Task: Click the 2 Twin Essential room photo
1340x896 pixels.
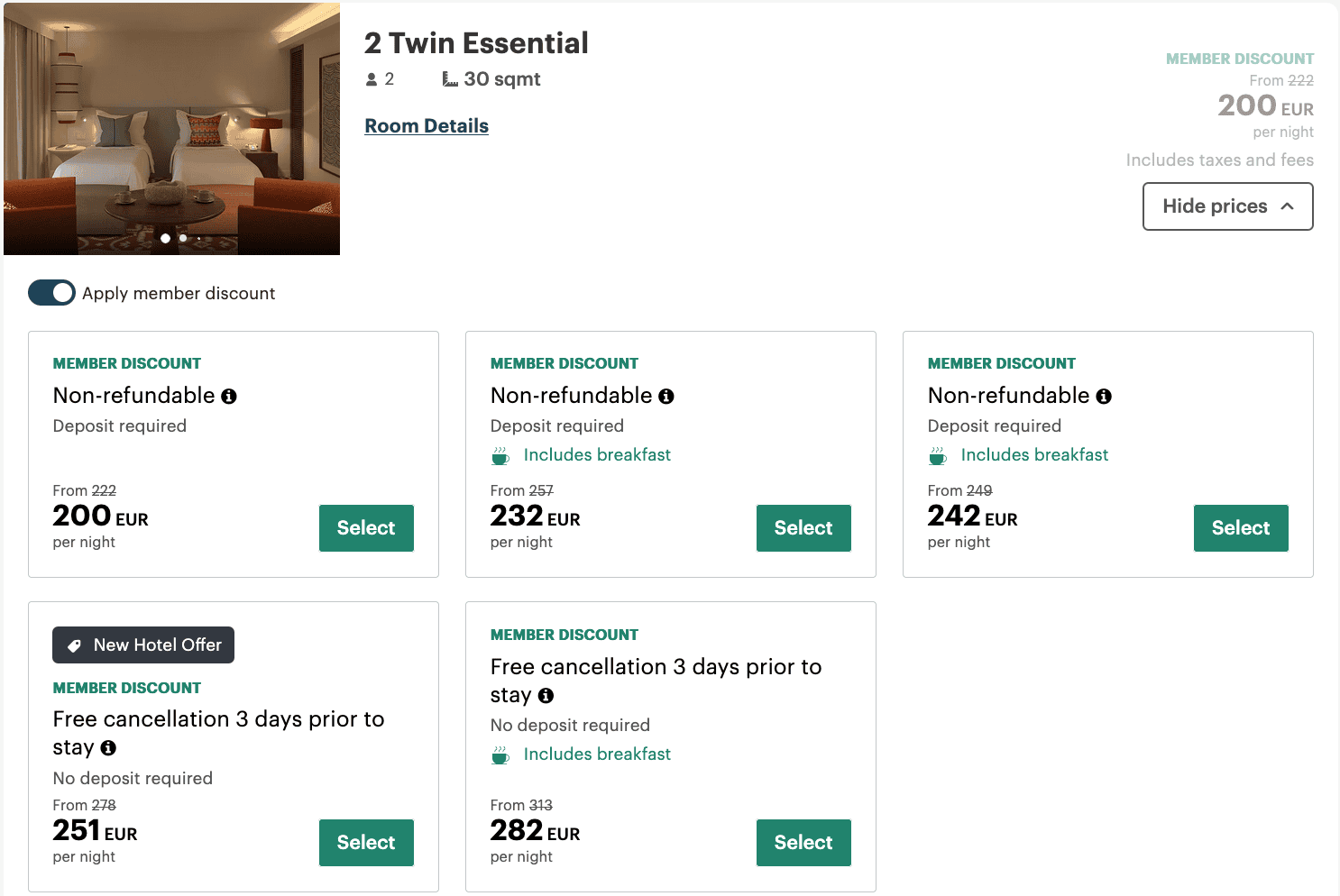Action: tap(171, 126)
